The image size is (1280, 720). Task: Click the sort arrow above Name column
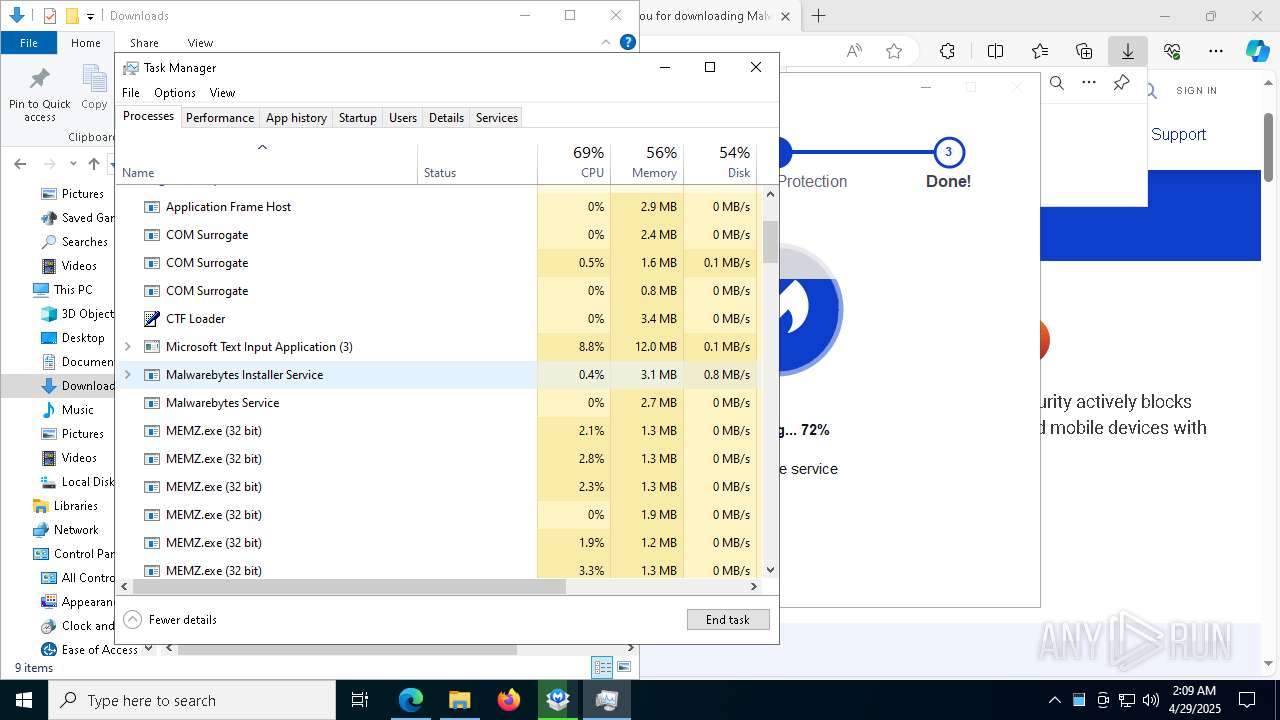click(262, 147)
